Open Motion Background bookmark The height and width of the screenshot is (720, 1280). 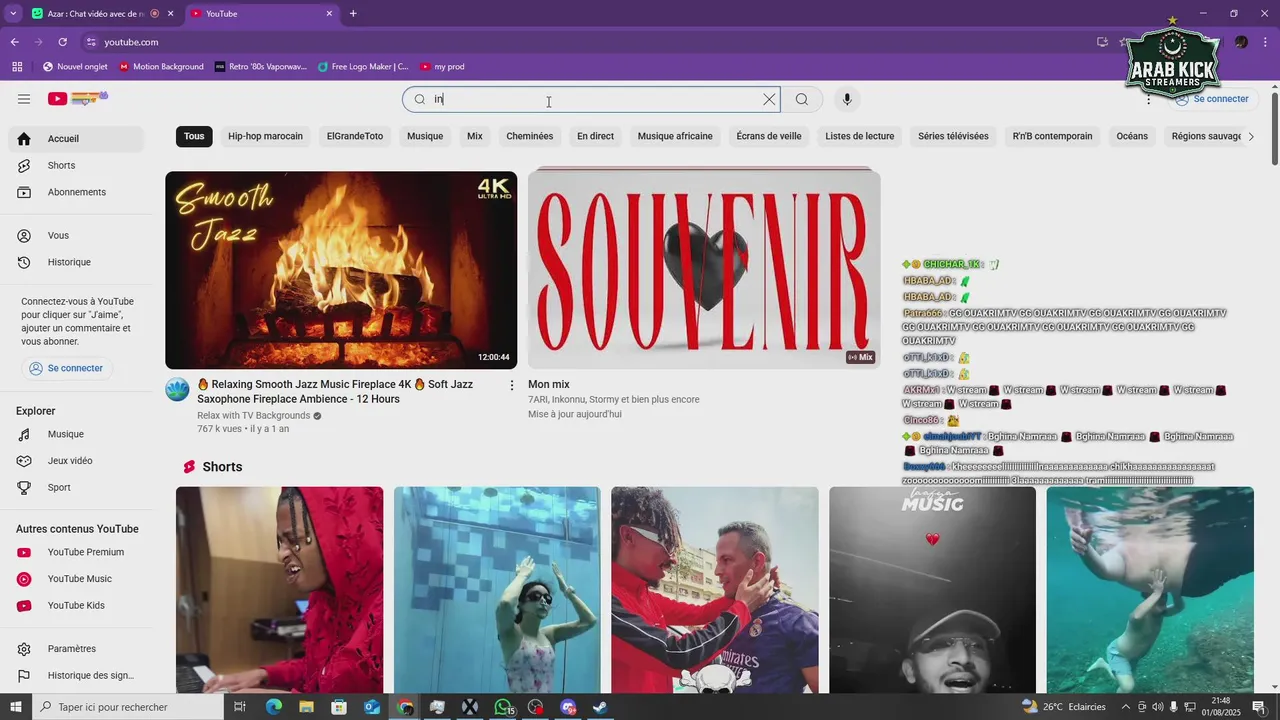[x=161, y=67]
